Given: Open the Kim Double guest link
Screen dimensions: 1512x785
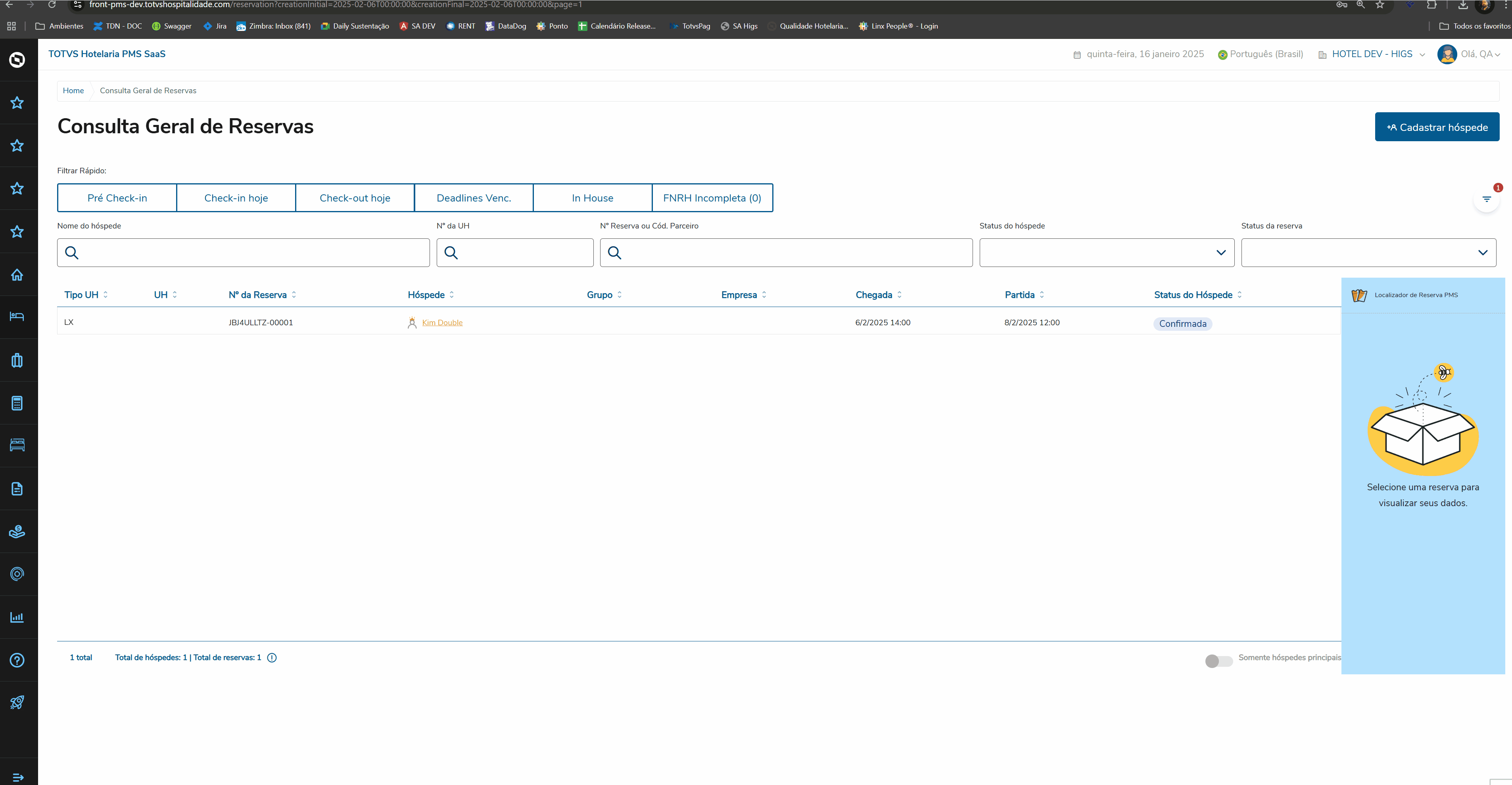Looking at the screenshot, I should tap(442, 322).
